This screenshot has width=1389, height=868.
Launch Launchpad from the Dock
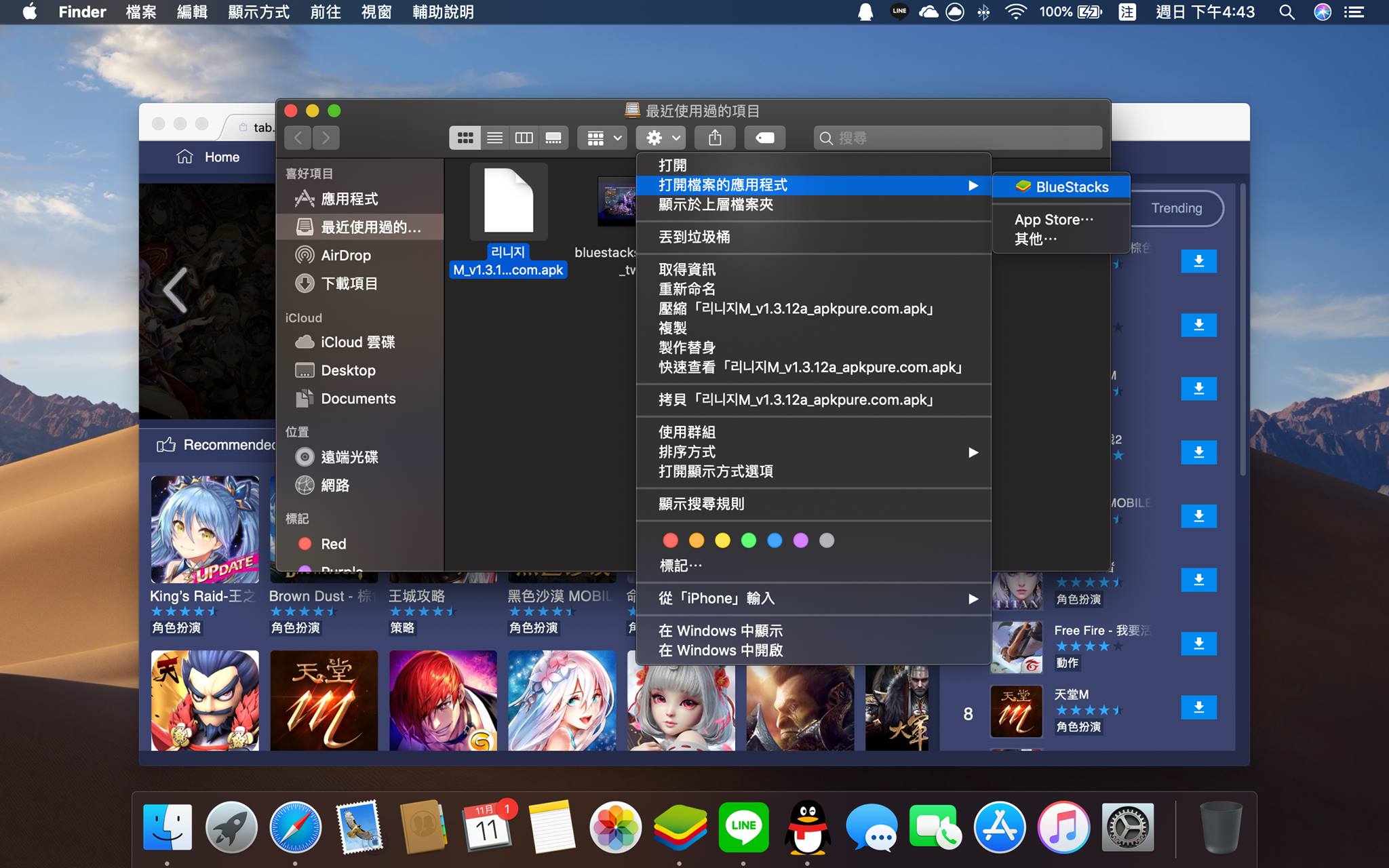pos(231,827)
